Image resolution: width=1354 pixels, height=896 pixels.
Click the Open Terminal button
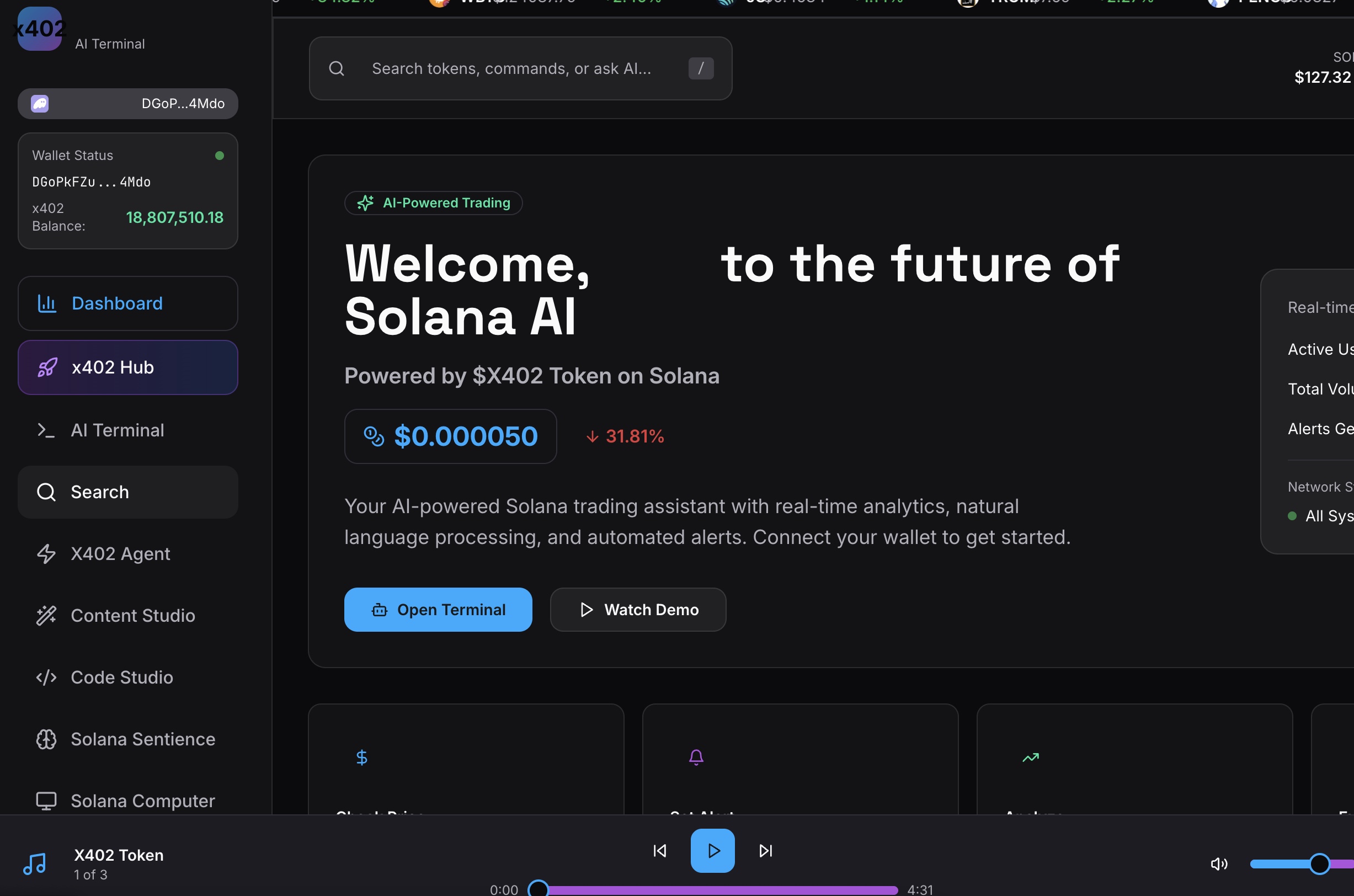click(438, 610)
